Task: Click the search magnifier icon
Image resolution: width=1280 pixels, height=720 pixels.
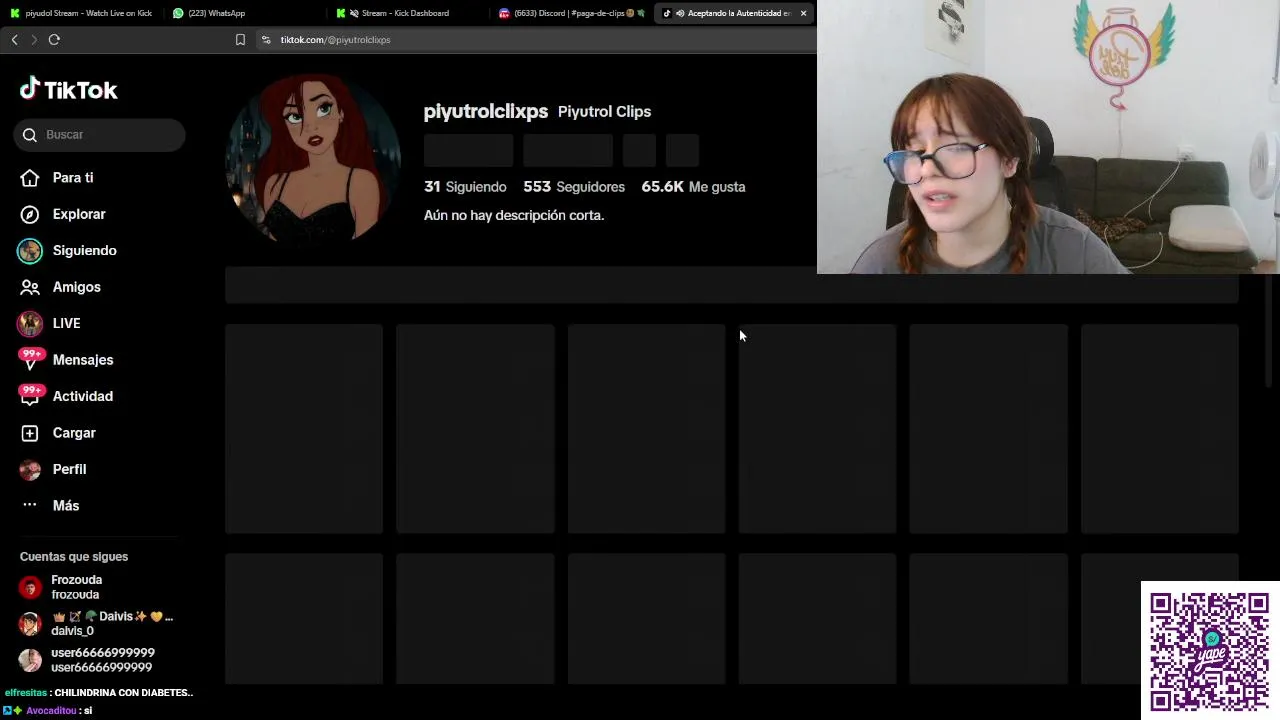Action: click(x=30, y=135)
